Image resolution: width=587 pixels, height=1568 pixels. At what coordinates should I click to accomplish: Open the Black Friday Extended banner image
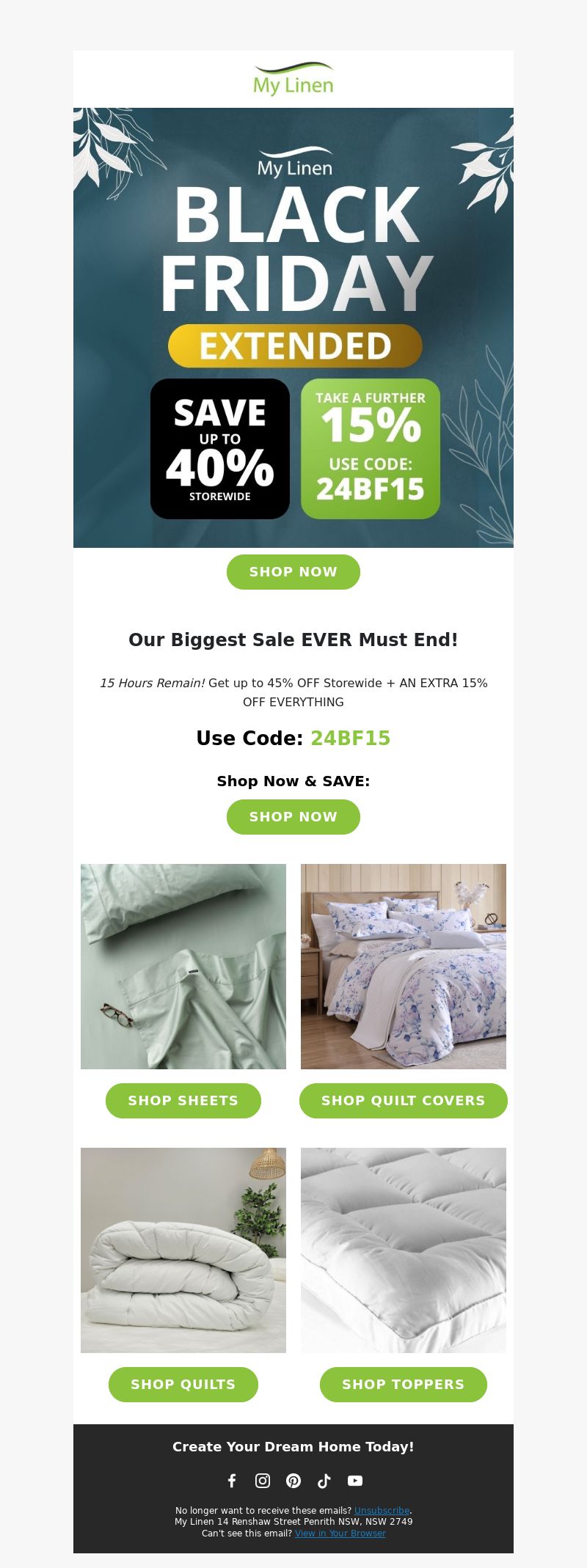(x=293, y=328)
